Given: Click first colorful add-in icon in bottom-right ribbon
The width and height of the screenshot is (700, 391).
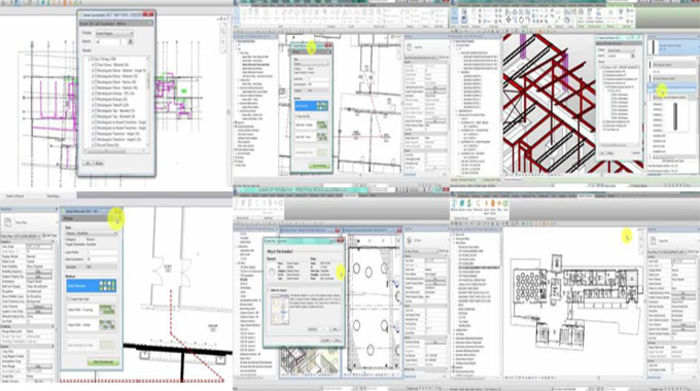Looking at the screenshot, I should coord(454,205).
